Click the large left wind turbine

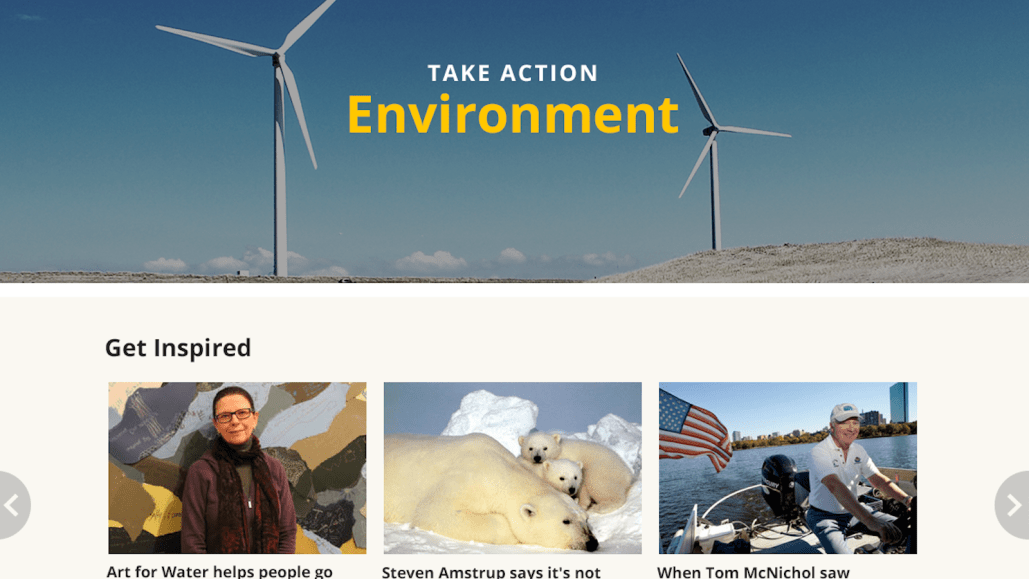[x=280, y=144]
